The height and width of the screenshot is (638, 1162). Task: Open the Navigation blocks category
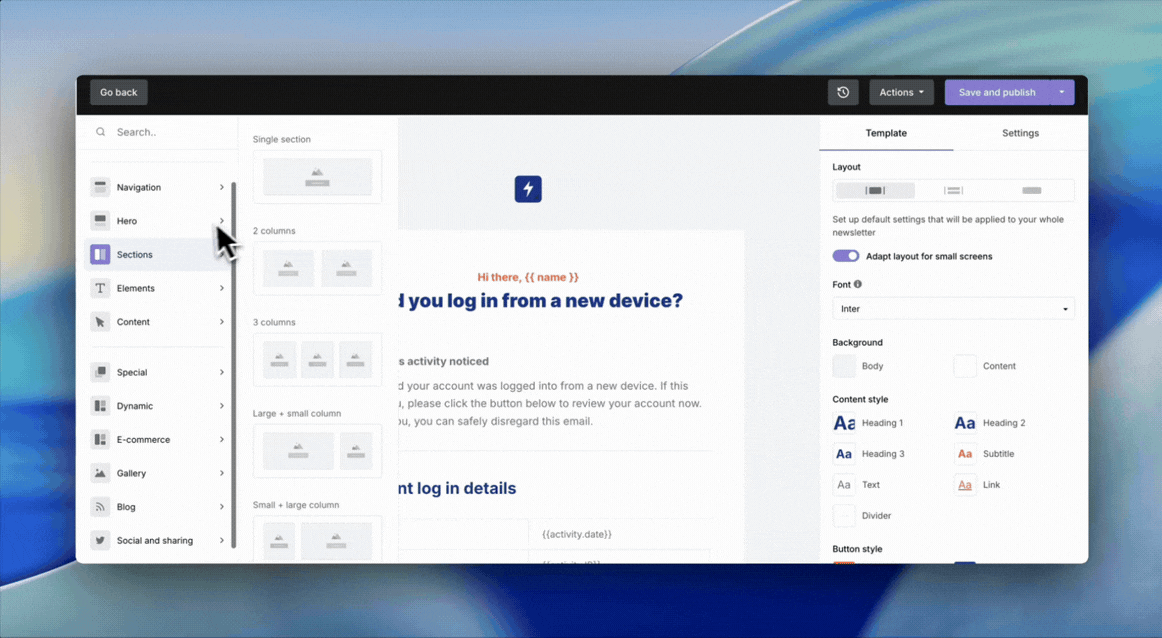coord(140,187)
